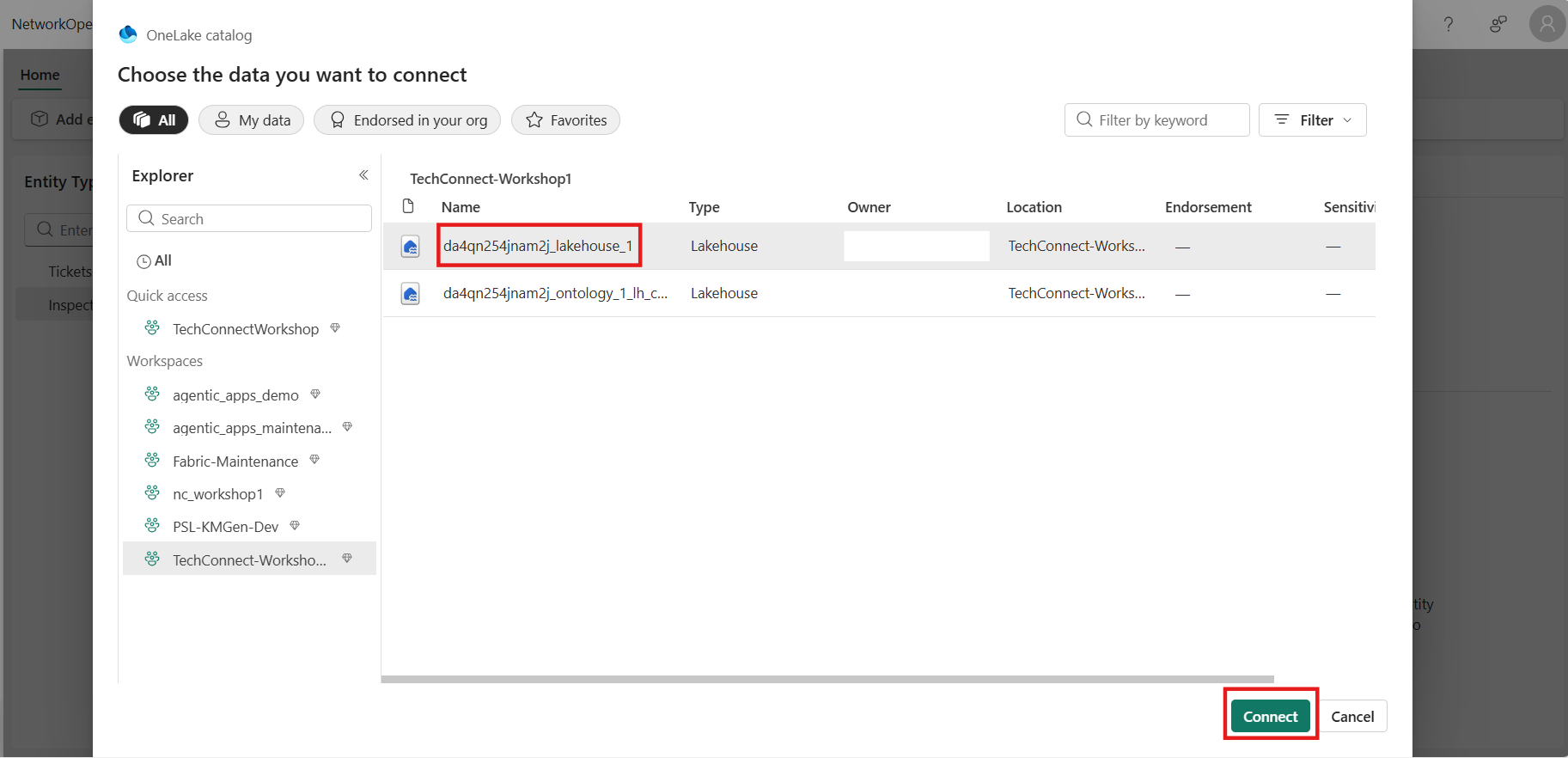Open the Fabric-Maintenance workspace
The width and height of the screenshot is (1568, 758).
pyautogui.click(x=235, y=462)
